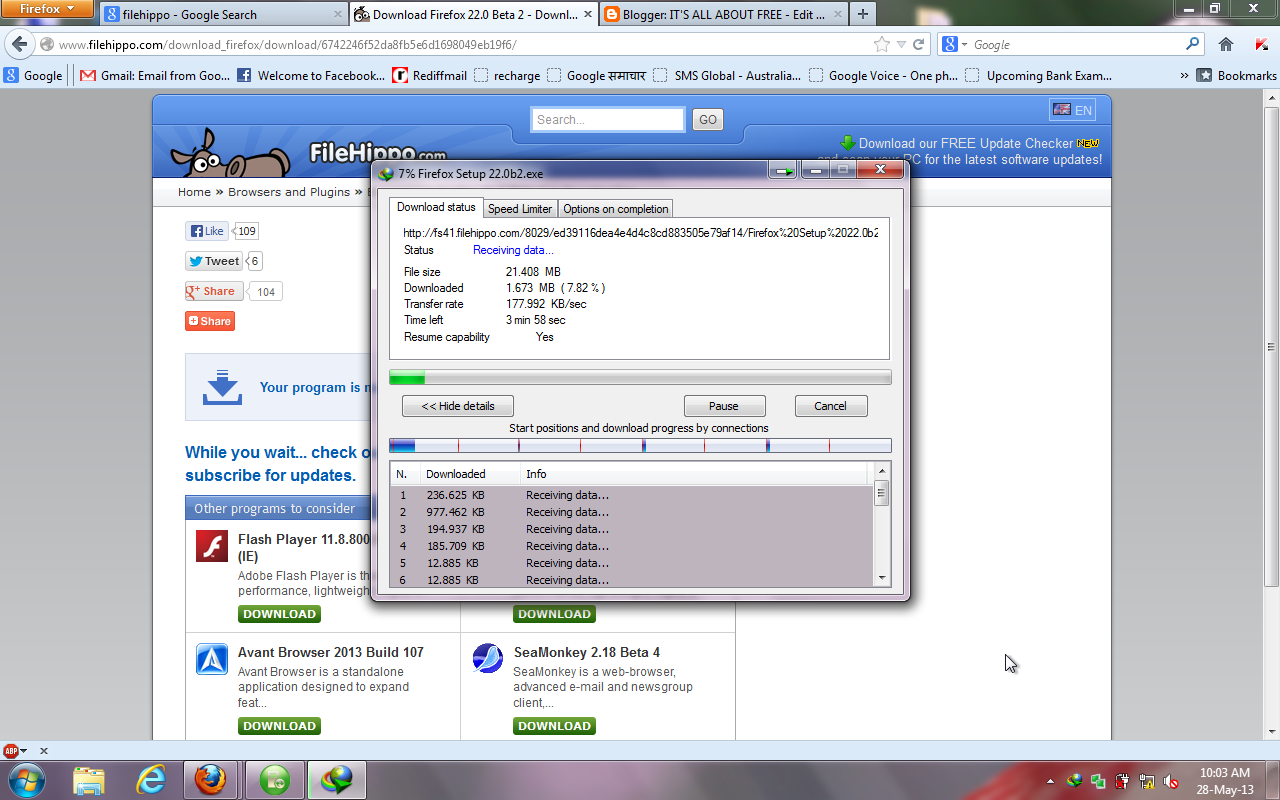Open the Gmail bookmark
The width and height of the screenshot is (1280, 800).
coord(155,75)
